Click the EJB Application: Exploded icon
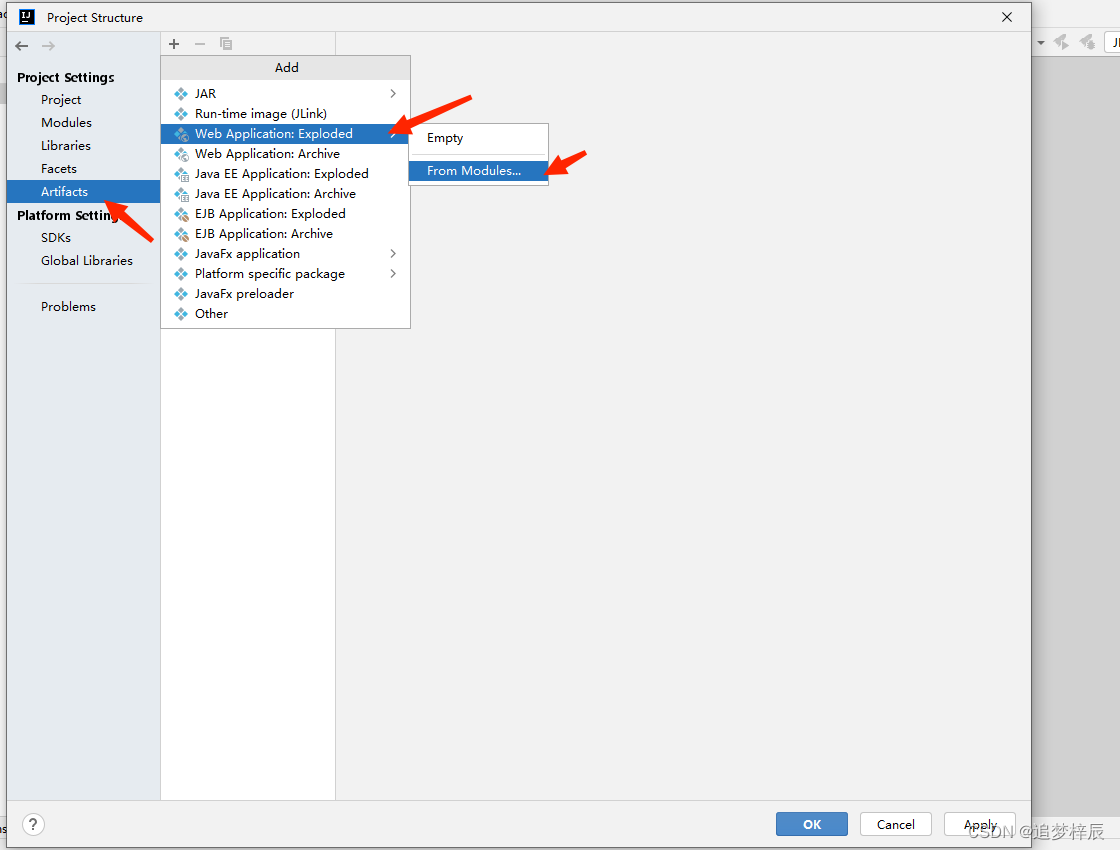1120x850 pixels. [x=181, y=214]
